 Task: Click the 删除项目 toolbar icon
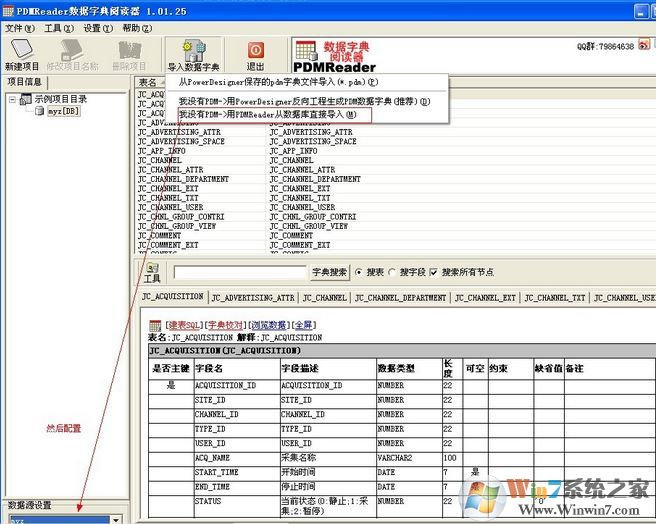click(x=129, y=49)
